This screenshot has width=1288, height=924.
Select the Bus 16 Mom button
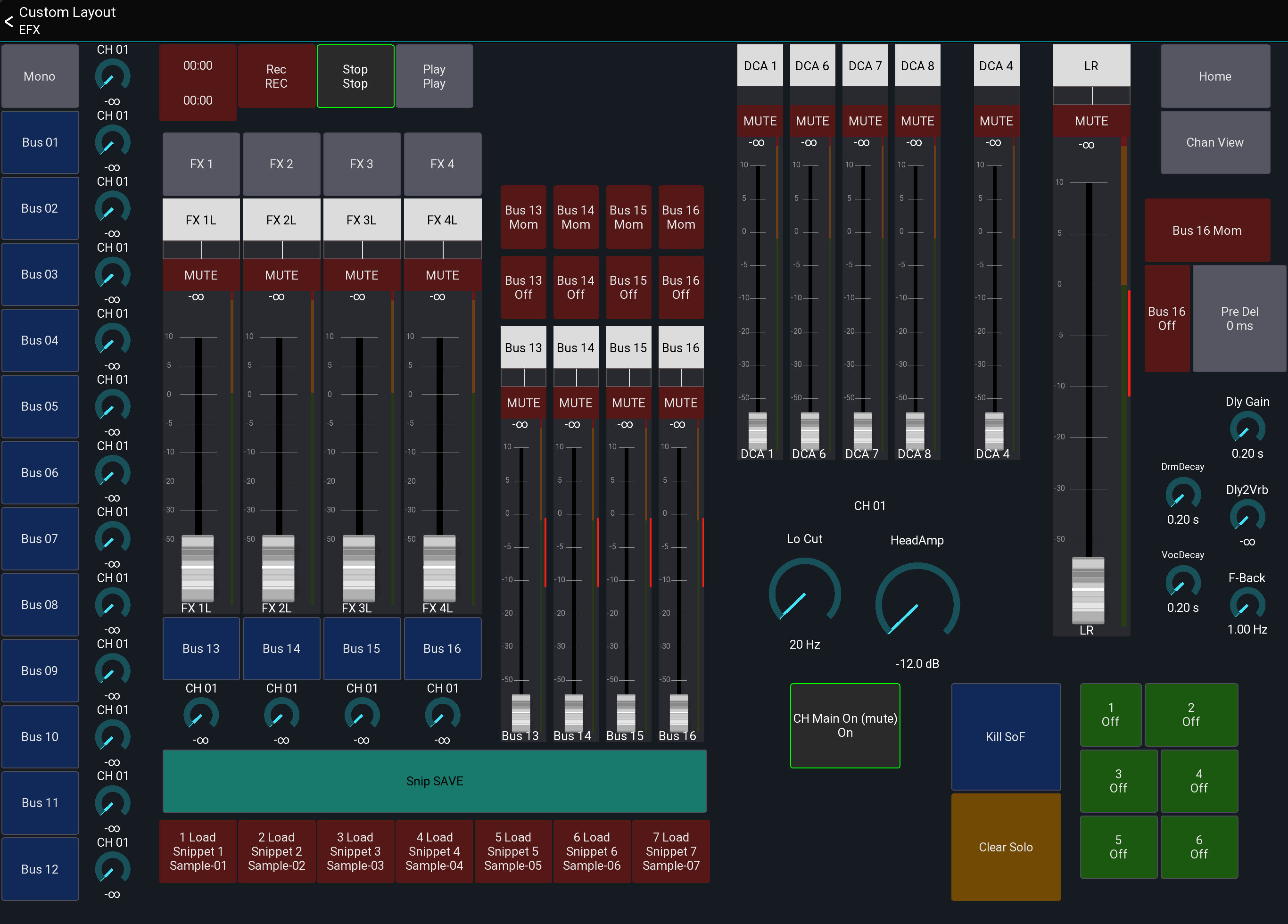coord(1207,230)
